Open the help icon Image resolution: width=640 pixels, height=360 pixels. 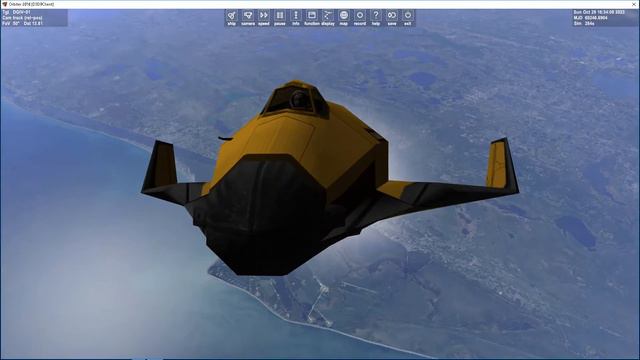[x=376, y=16]
